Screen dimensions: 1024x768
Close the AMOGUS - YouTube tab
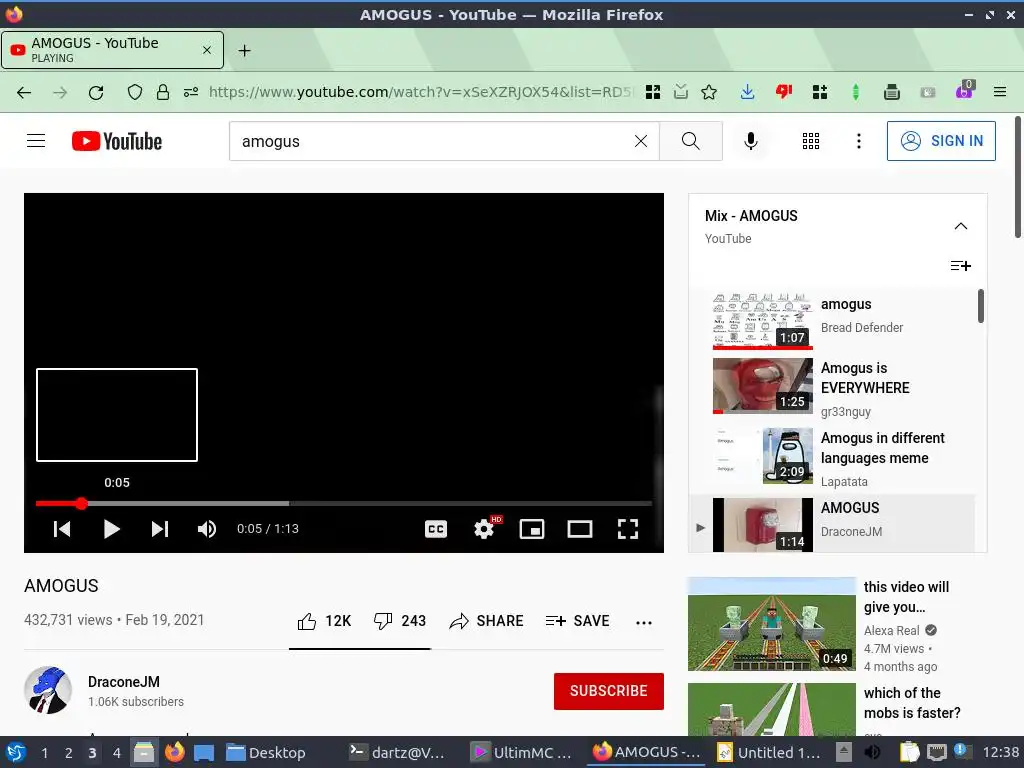pos(206,50)
